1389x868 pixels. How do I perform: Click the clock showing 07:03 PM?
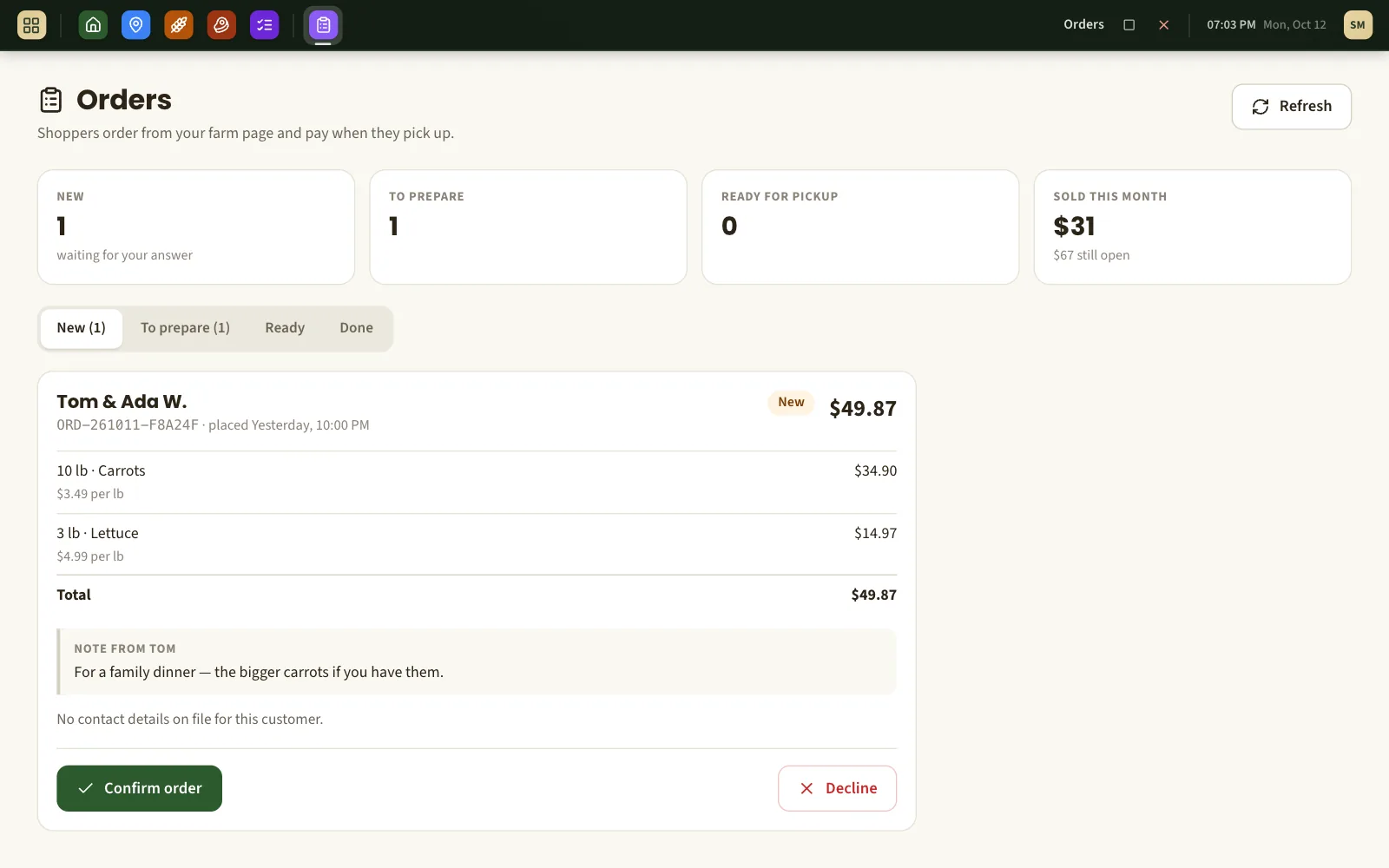1231,25
